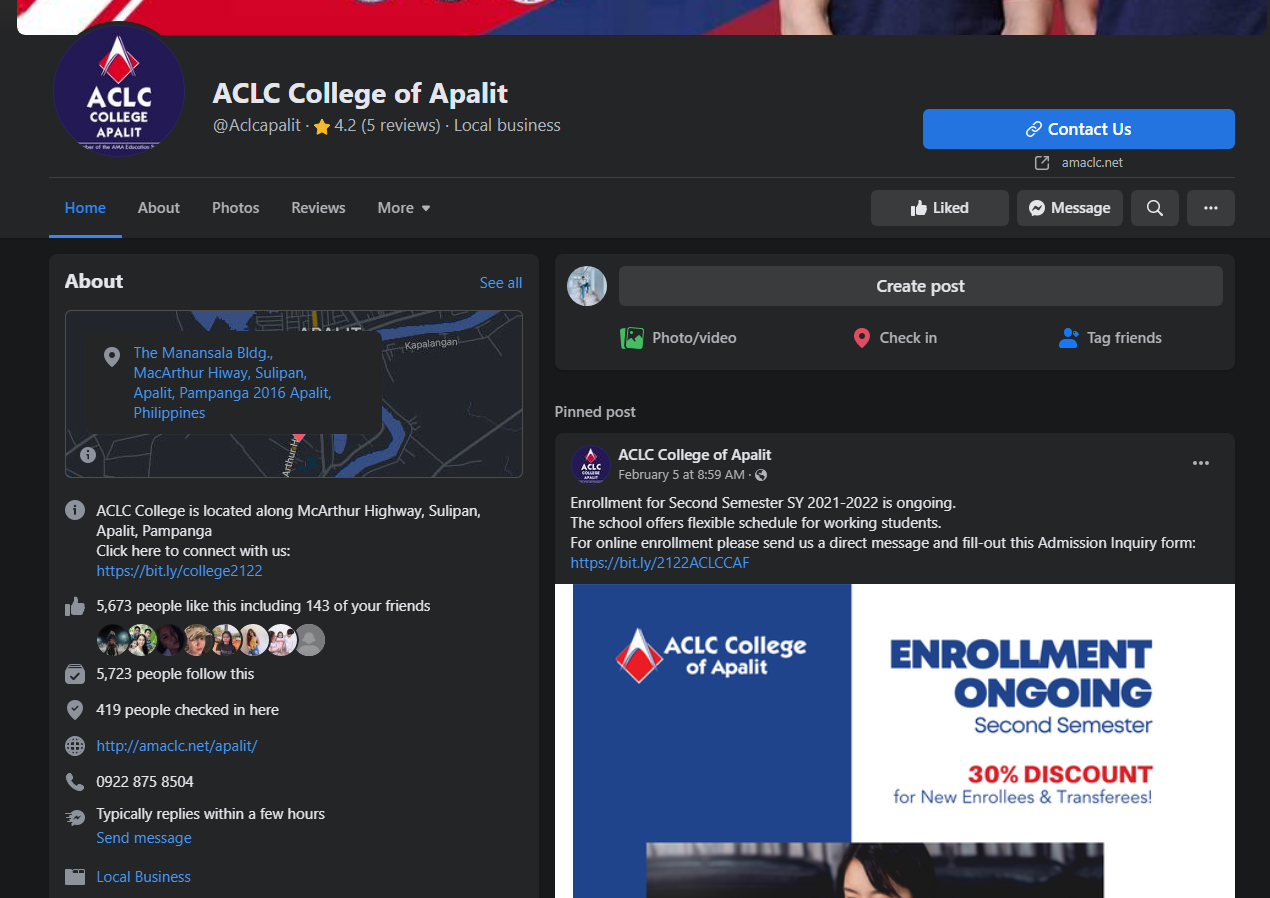Switch to the Reviews tab
This screenshot has width=1270, height=898.
tap(318, 208)
